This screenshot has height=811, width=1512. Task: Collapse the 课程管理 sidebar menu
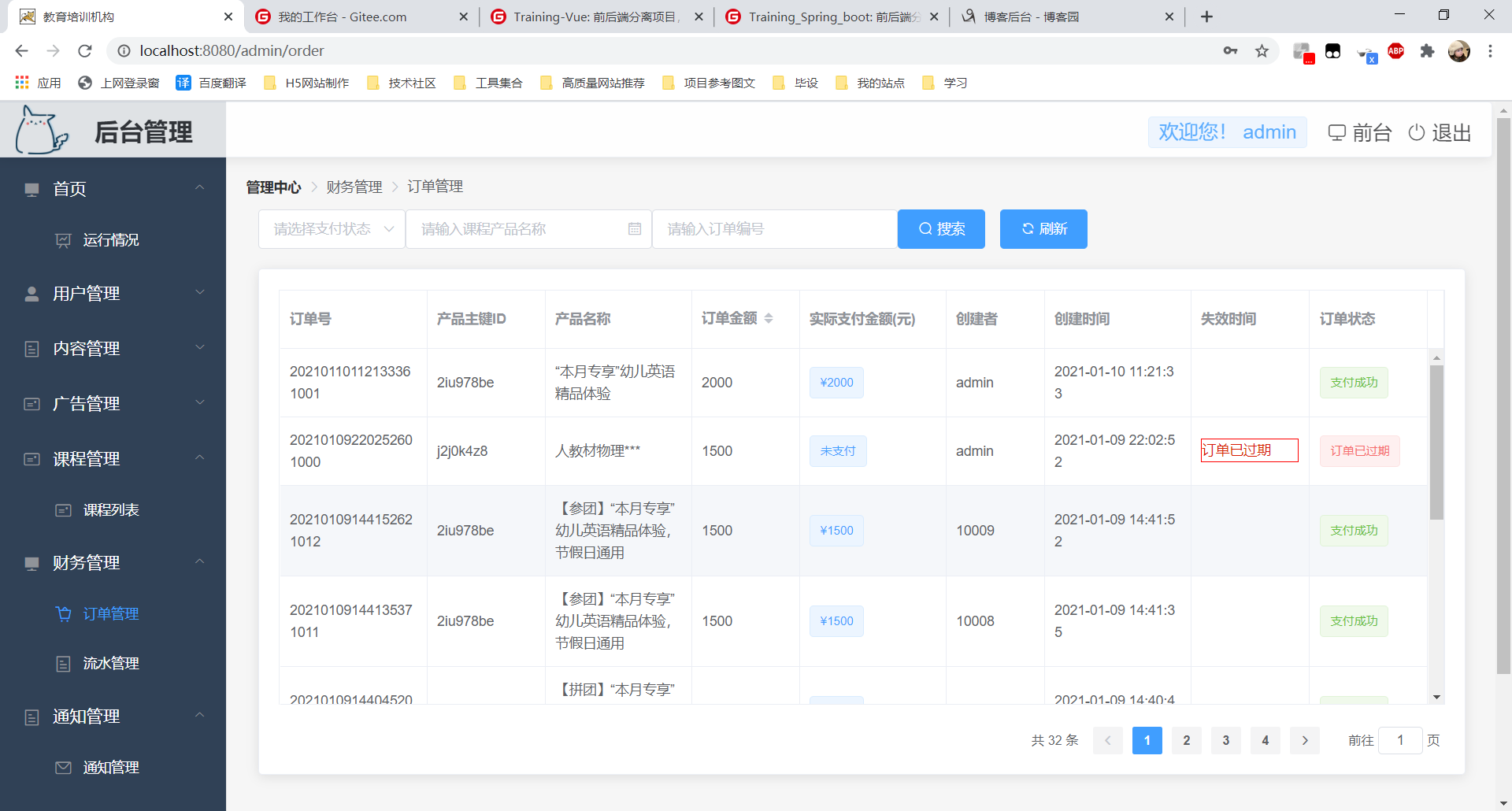click(113, 459)
